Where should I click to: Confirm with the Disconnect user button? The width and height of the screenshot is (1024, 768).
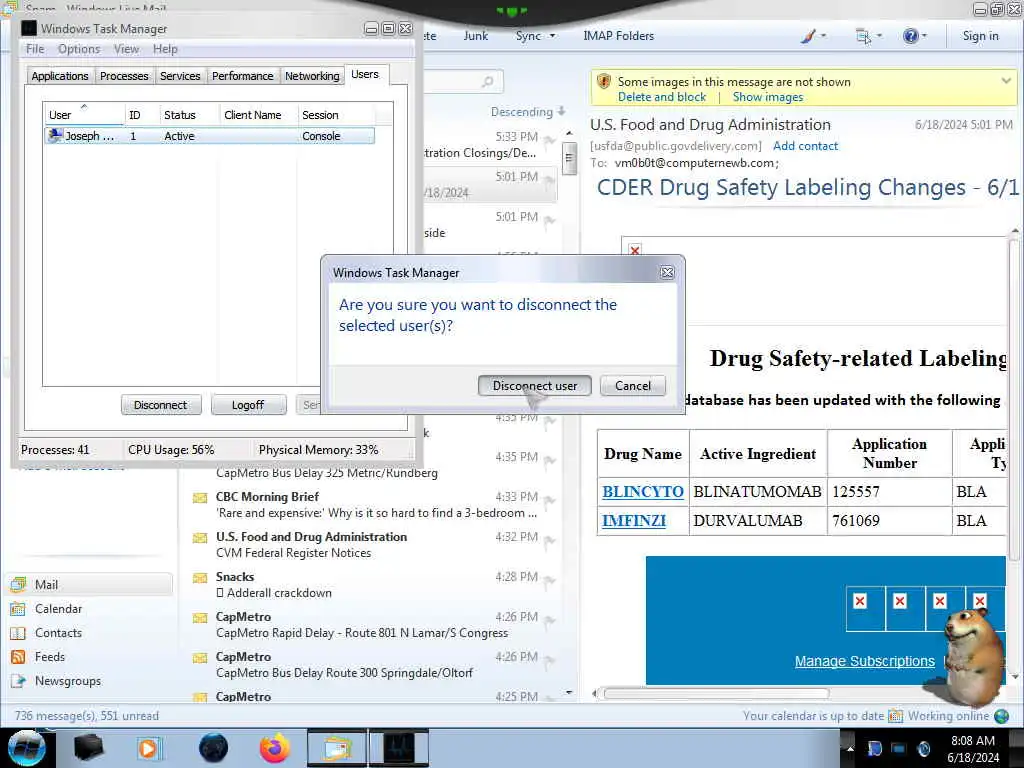coord(534,385)
